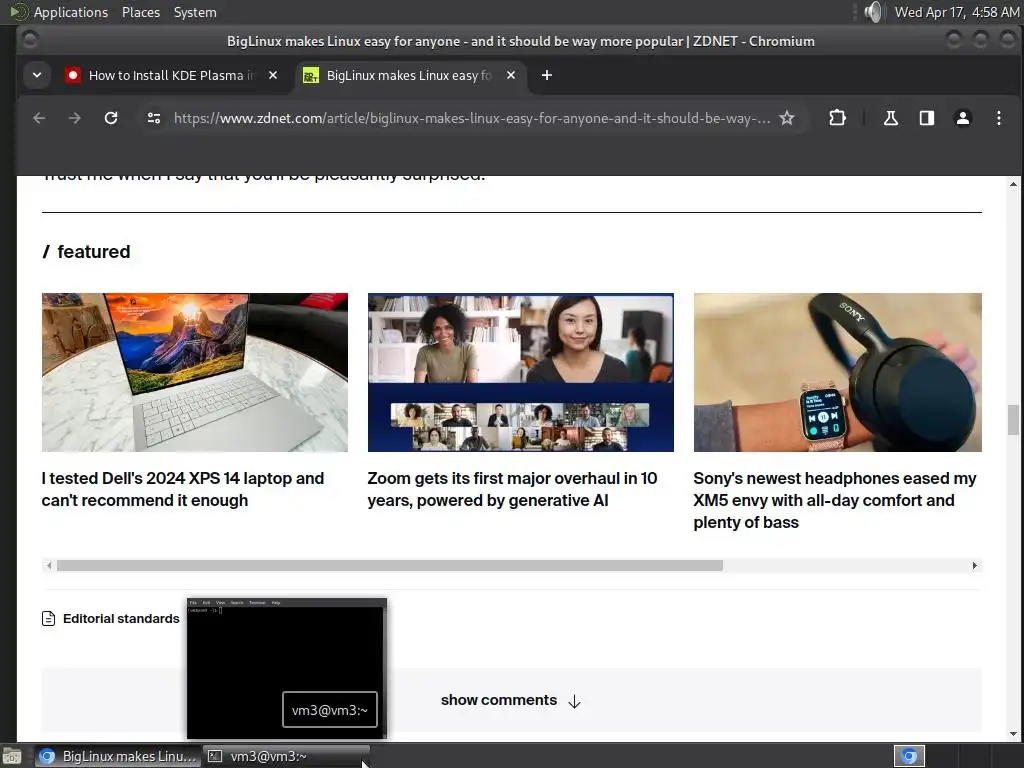1024x768 pixels.
Task: Open 'Sony's newest headphones' article link
Action: (x=835, y=500)
